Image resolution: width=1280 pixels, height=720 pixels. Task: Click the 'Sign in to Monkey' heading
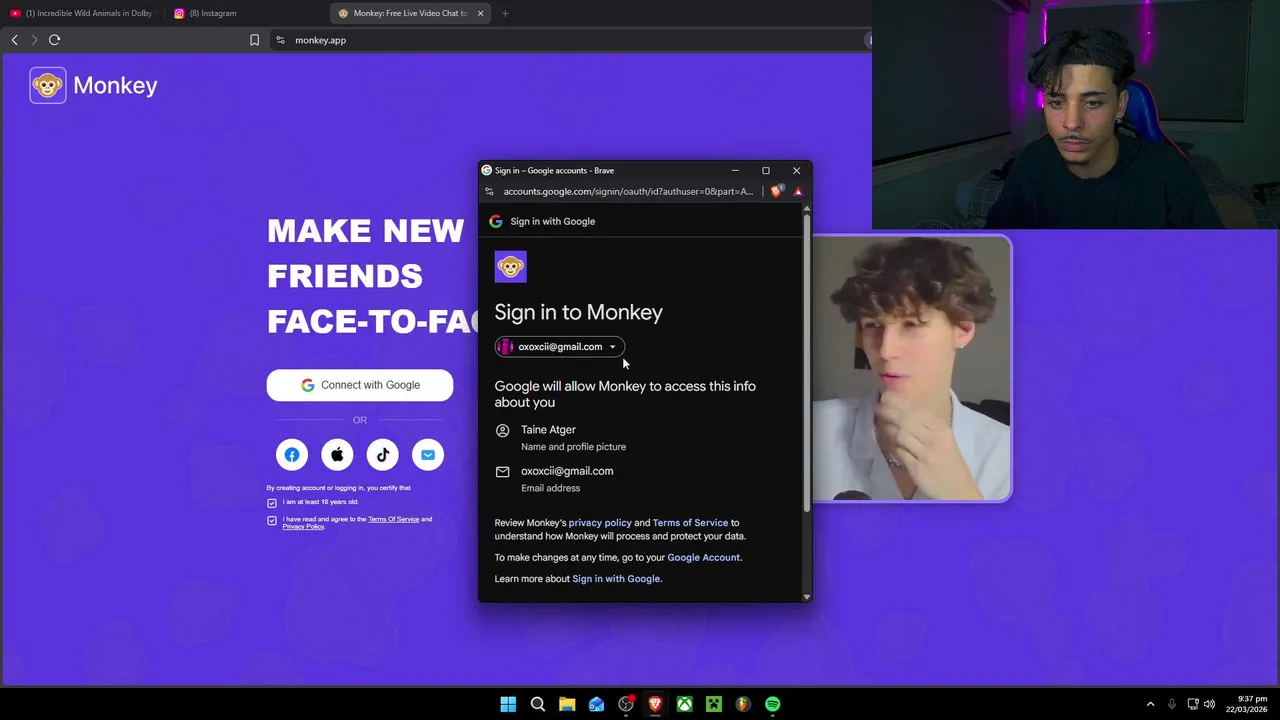(x=578, y=312)
